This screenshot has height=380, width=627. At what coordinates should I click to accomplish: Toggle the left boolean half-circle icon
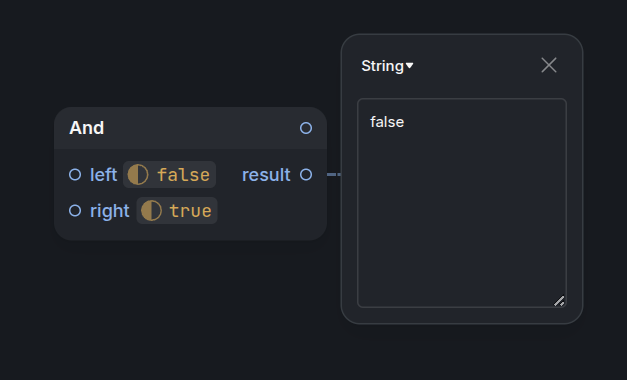point(138,175)
